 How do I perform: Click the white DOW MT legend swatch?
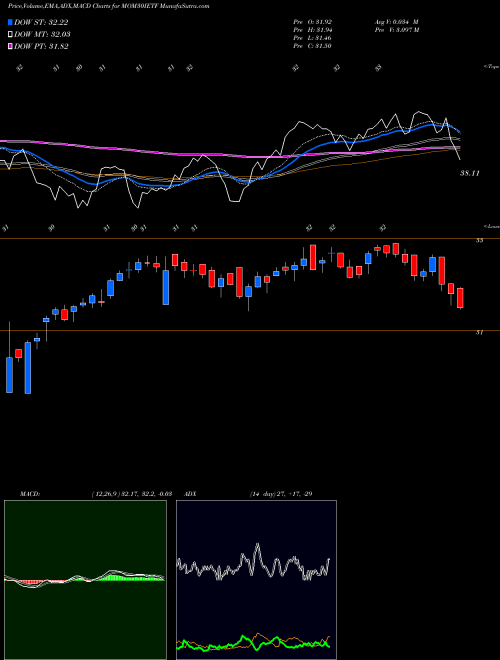click(10, 34)
